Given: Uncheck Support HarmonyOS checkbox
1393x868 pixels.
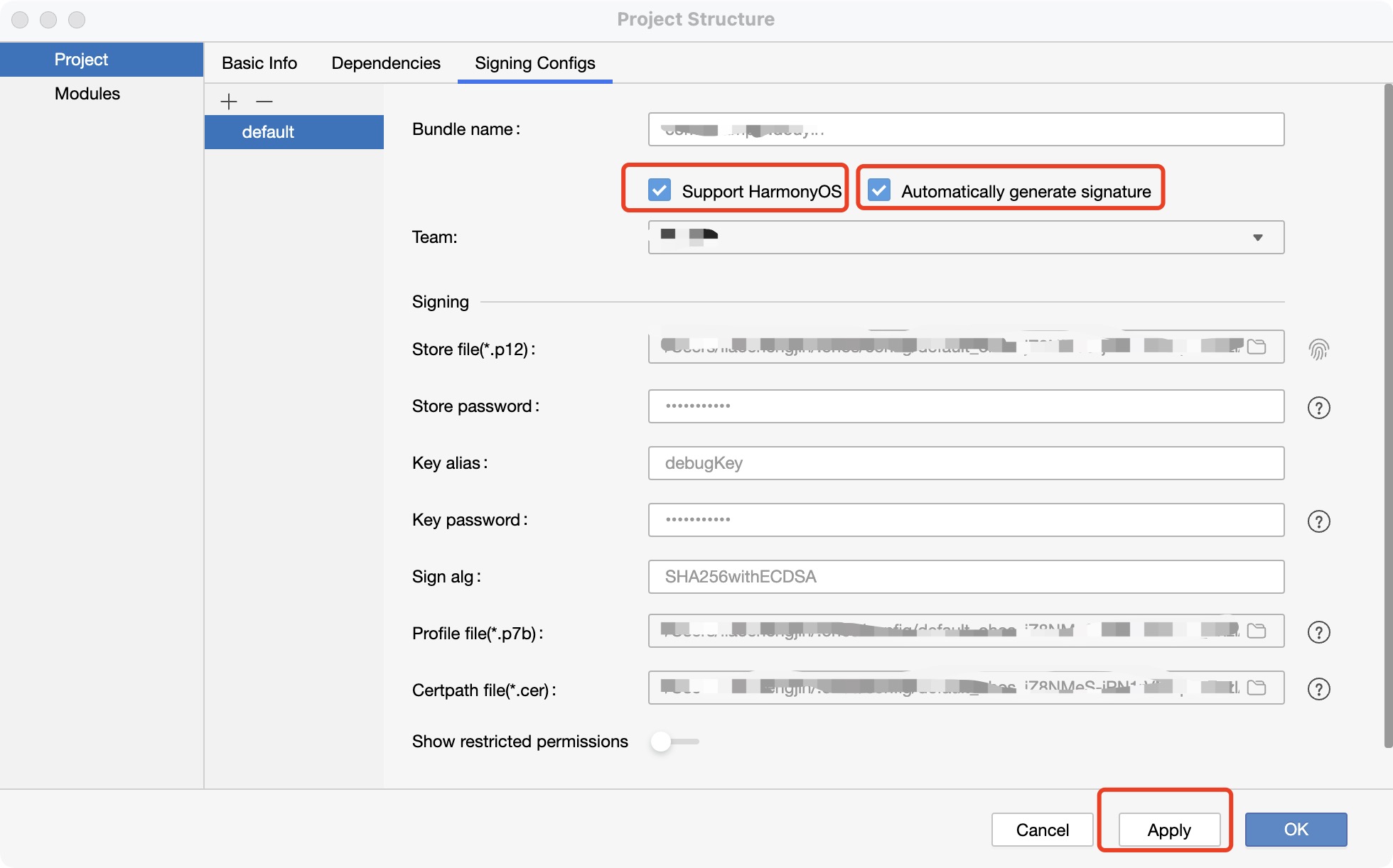Looking at the screenshot, I should (660, 190).
